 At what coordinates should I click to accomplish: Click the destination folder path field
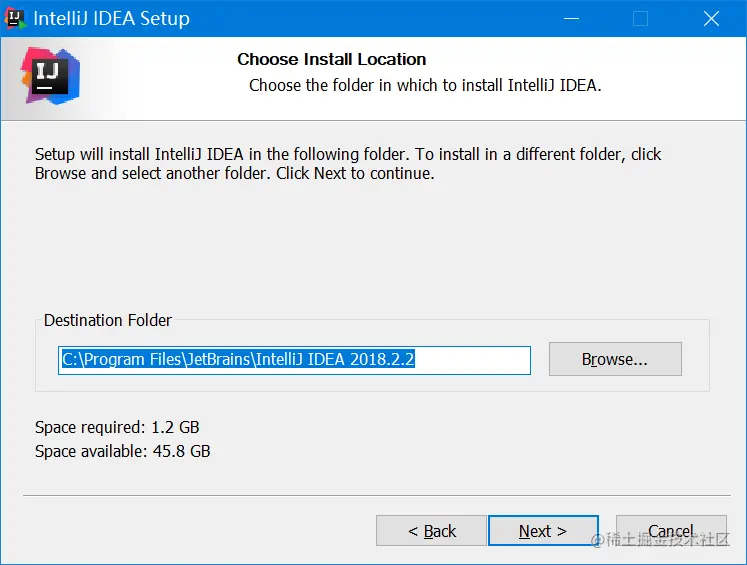point(294,360)
